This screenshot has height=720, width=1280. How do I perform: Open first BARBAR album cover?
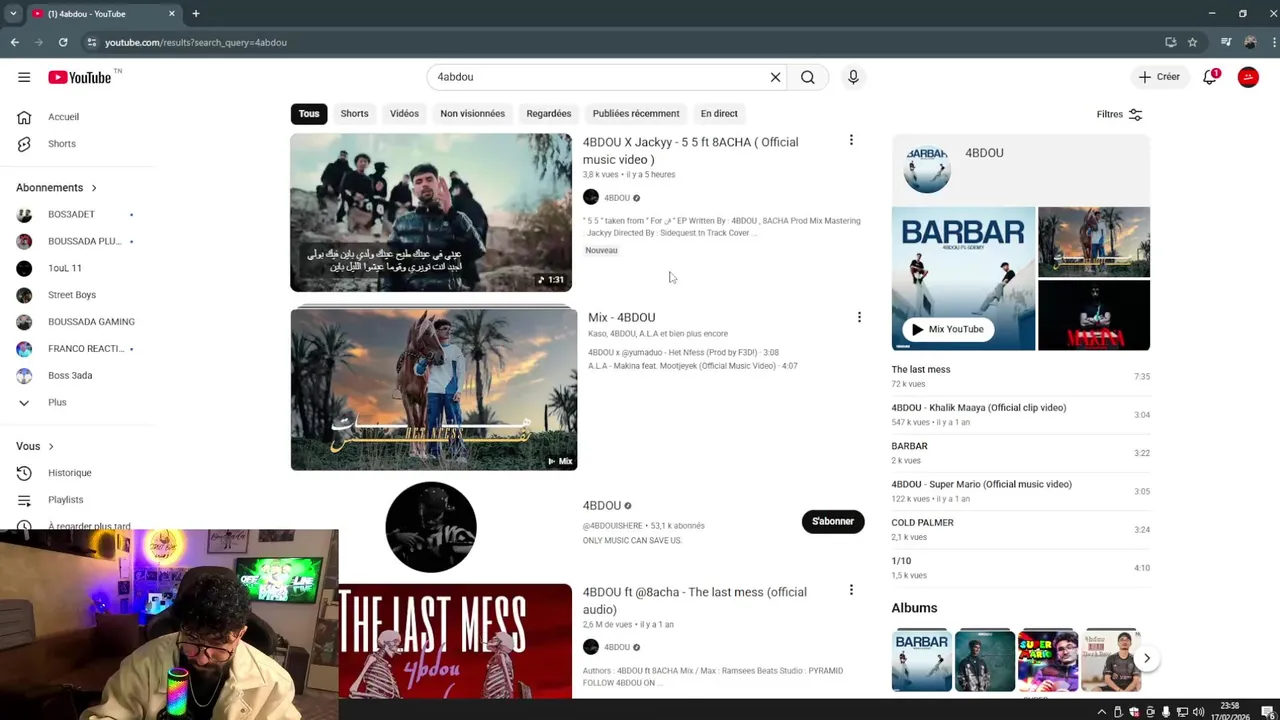(x=922, y=661)
